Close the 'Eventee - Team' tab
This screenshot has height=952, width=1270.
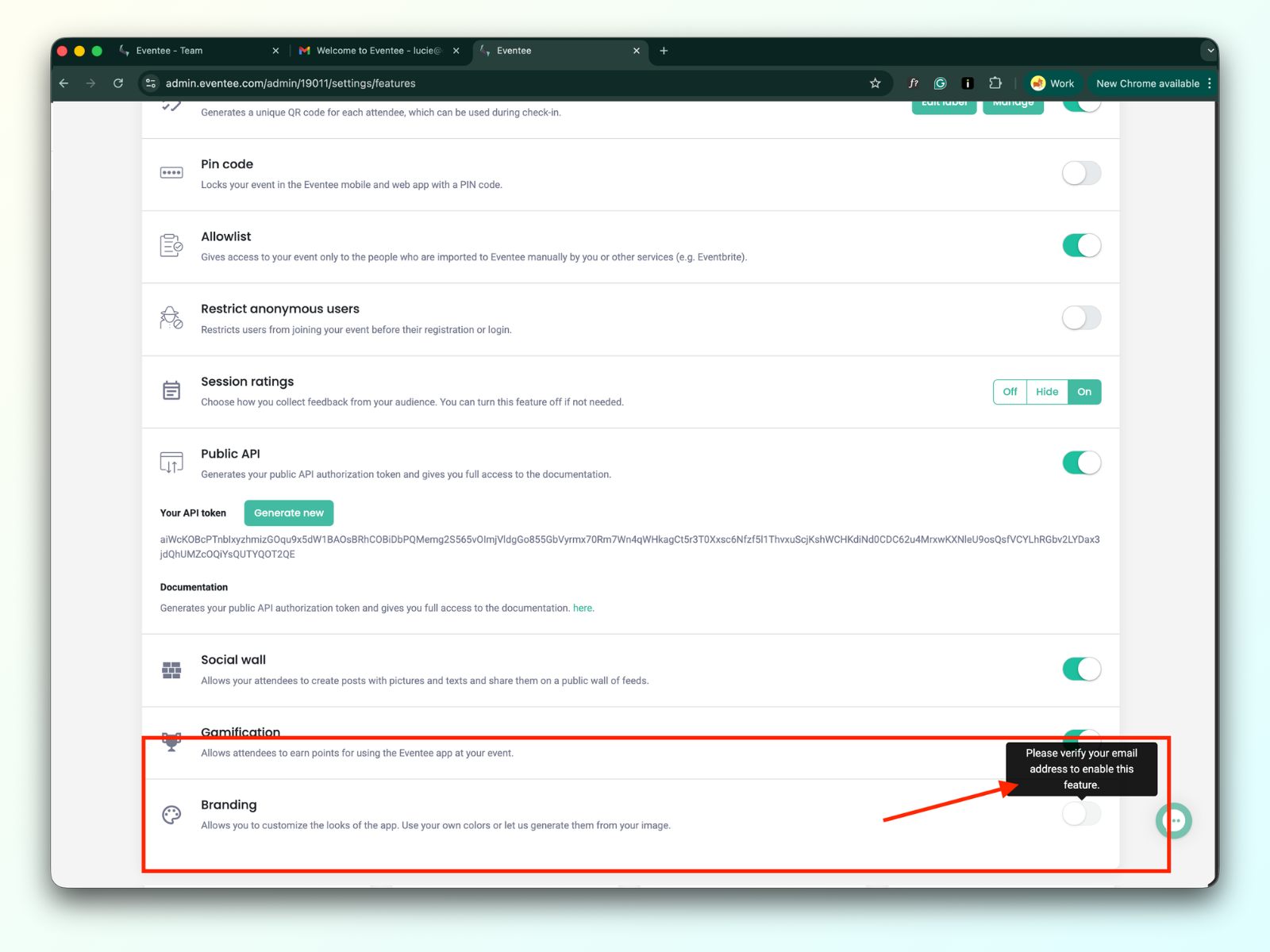(275, 51)
